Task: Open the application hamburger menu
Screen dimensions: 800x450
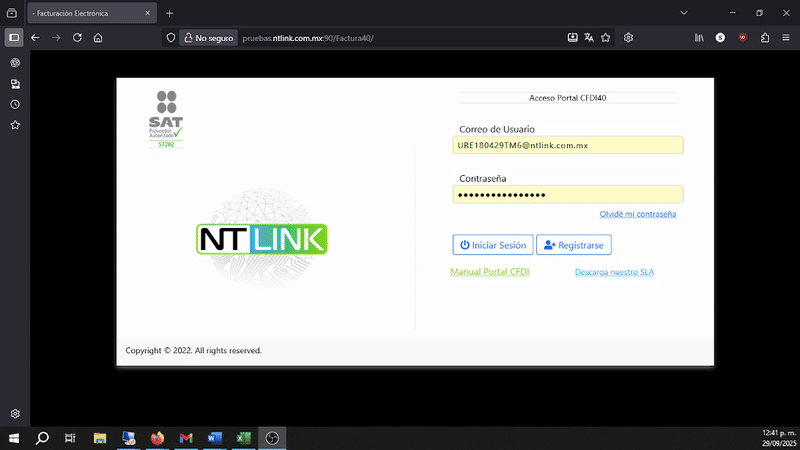Action: click(786, 38)
